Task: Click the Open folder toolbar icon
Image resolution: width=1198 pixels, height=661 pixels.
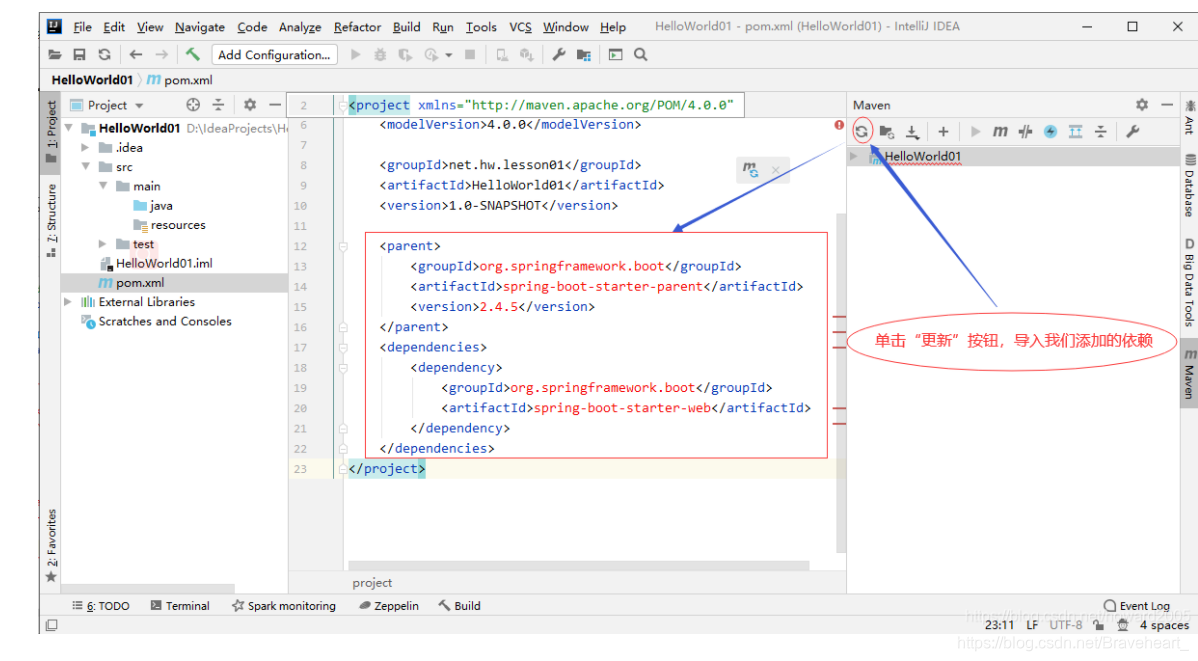Action: pos(54,55)
